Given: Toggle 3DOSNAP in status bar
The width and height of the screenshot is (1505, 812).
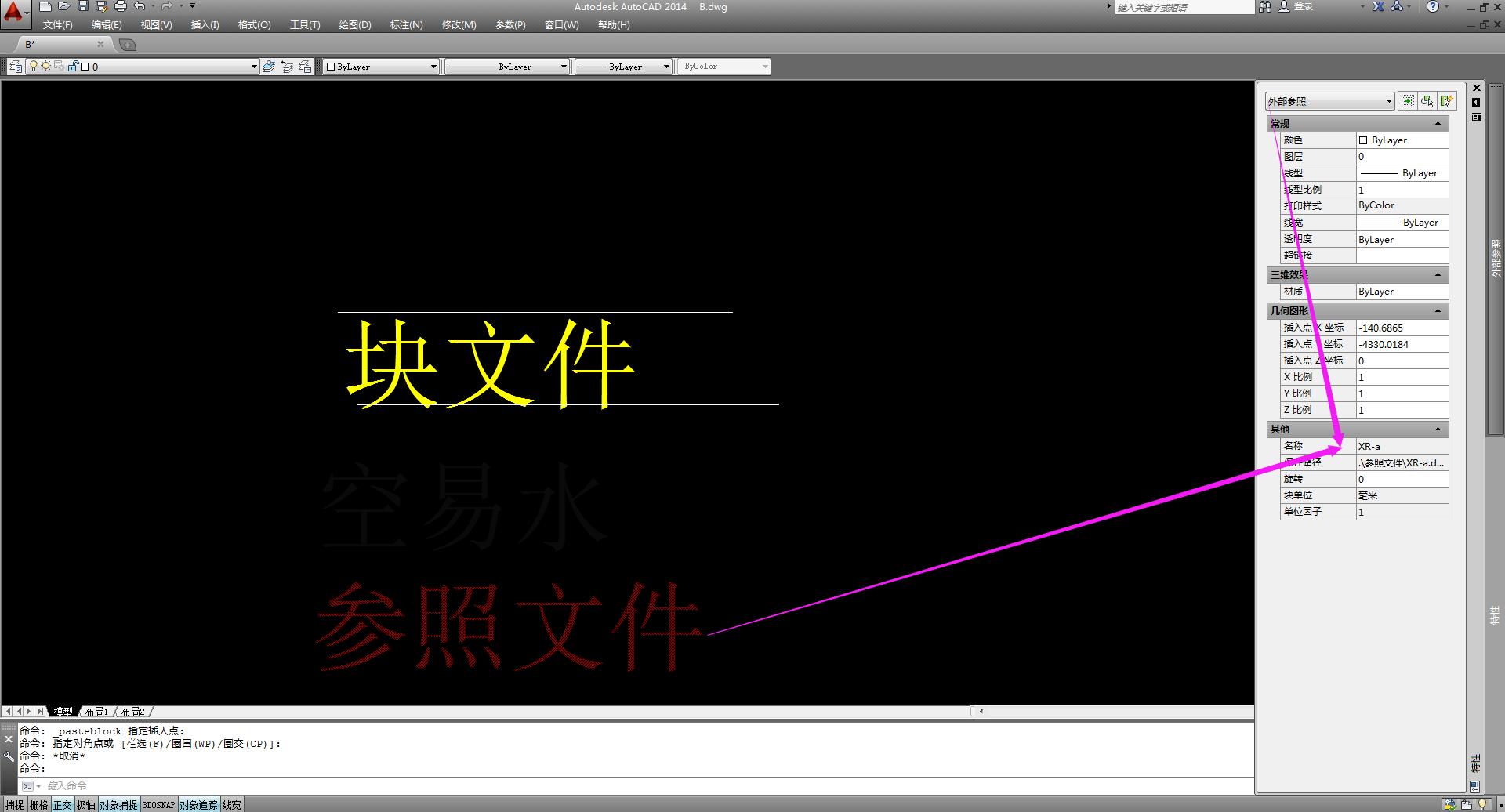Looking at the screenshot, I should coord(158,805).
